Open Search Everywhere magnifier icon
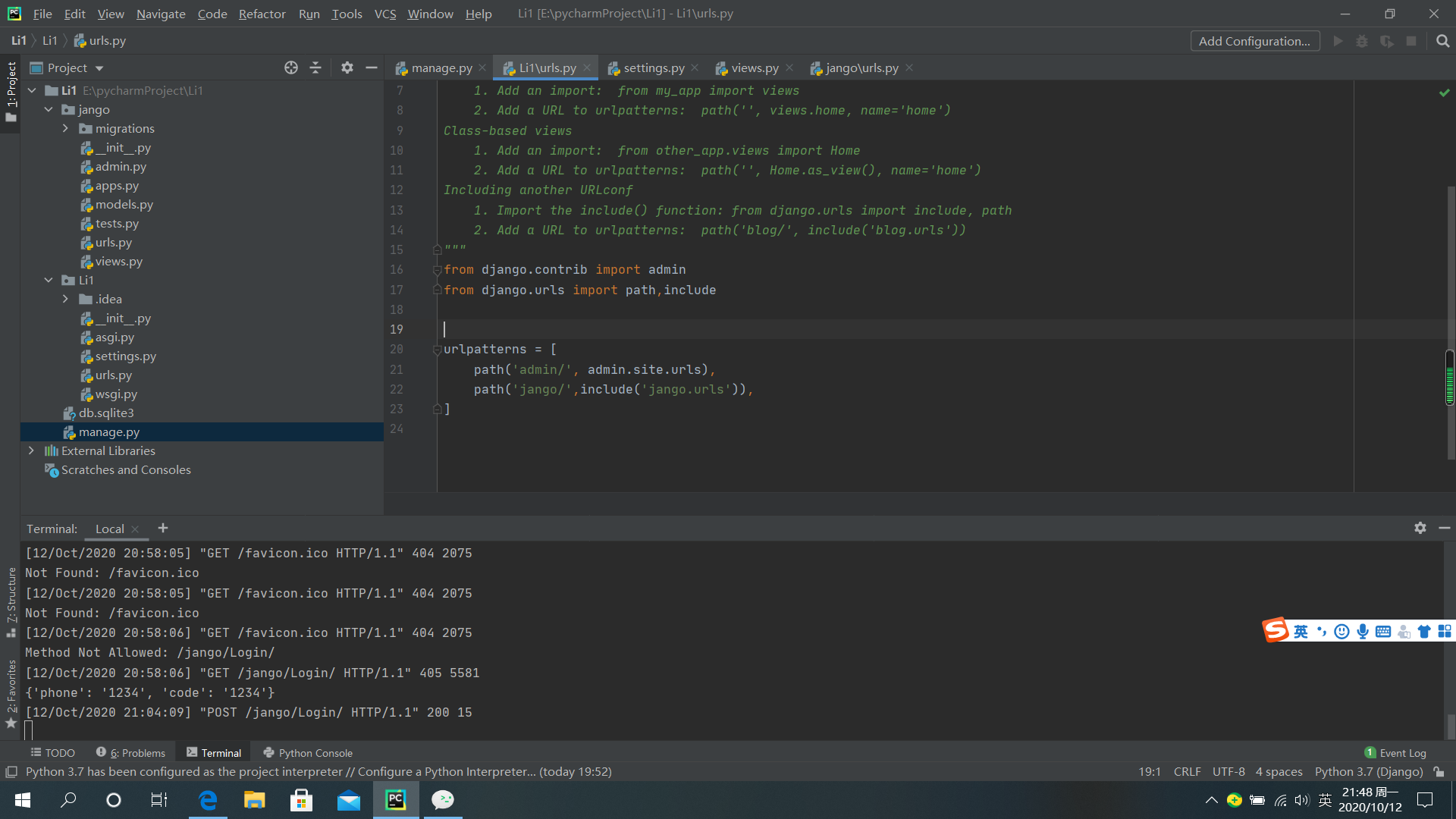Screen dimensions: 1456x819 1442,41
